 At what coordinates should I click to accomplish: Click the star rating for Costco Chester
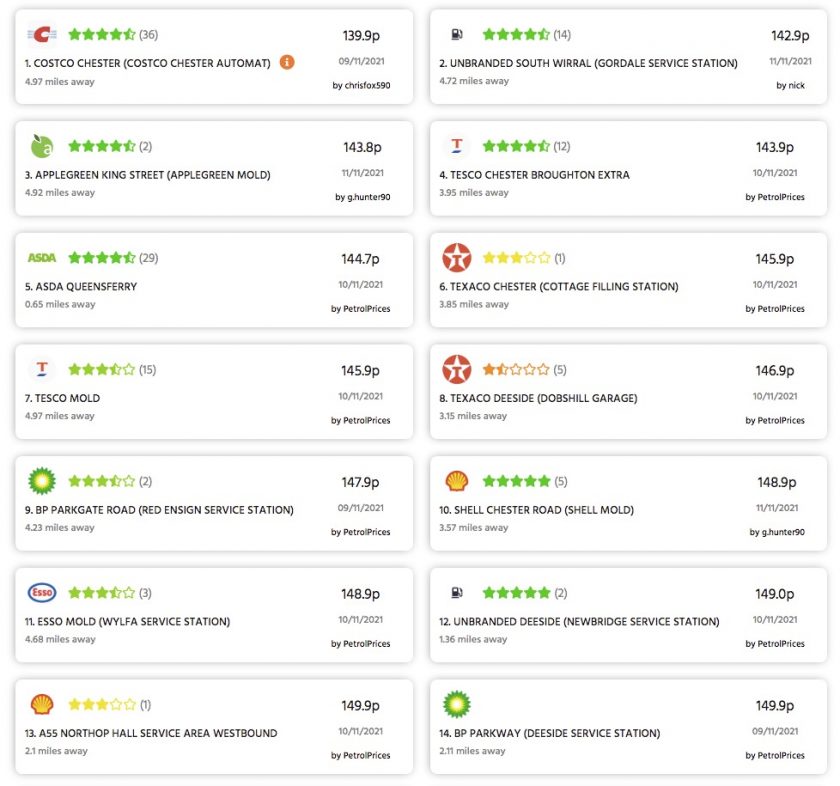pyautogui.click(x=102, y=35)
